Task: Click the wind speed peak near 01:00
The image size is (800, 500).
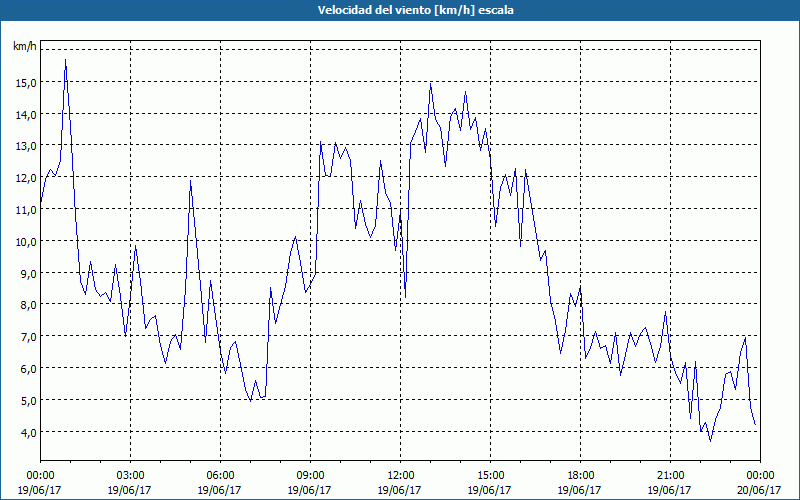Action: (65, 60)
